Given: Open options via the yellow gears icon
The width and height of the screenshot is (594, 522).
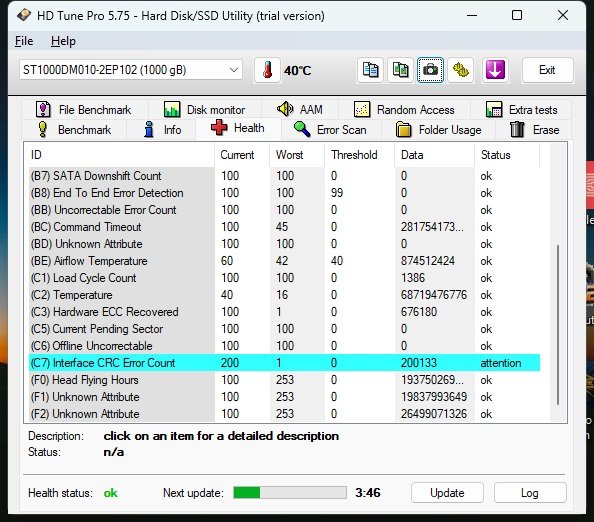Looking at the screenshot, I should (x=460, y=70).
